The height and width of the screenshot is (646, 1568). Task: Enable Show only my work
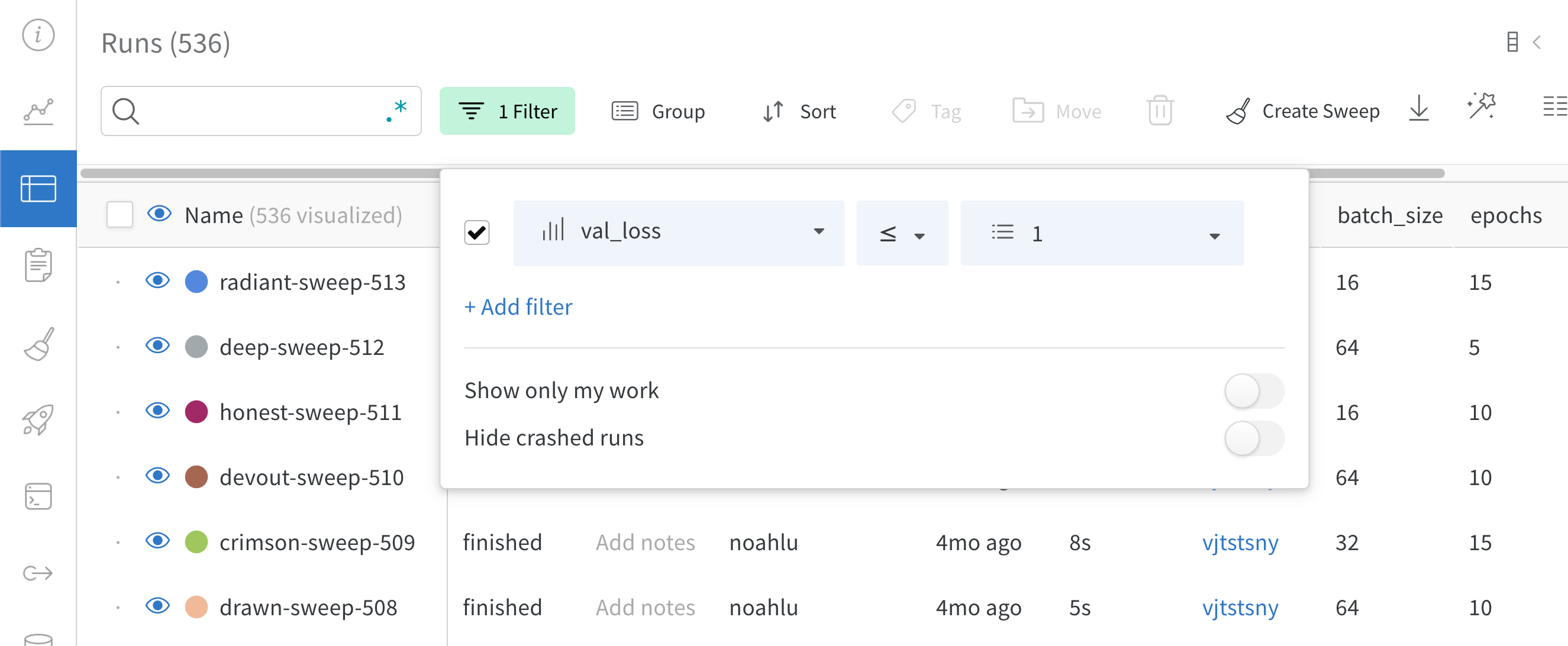(x=1253, y=390)
